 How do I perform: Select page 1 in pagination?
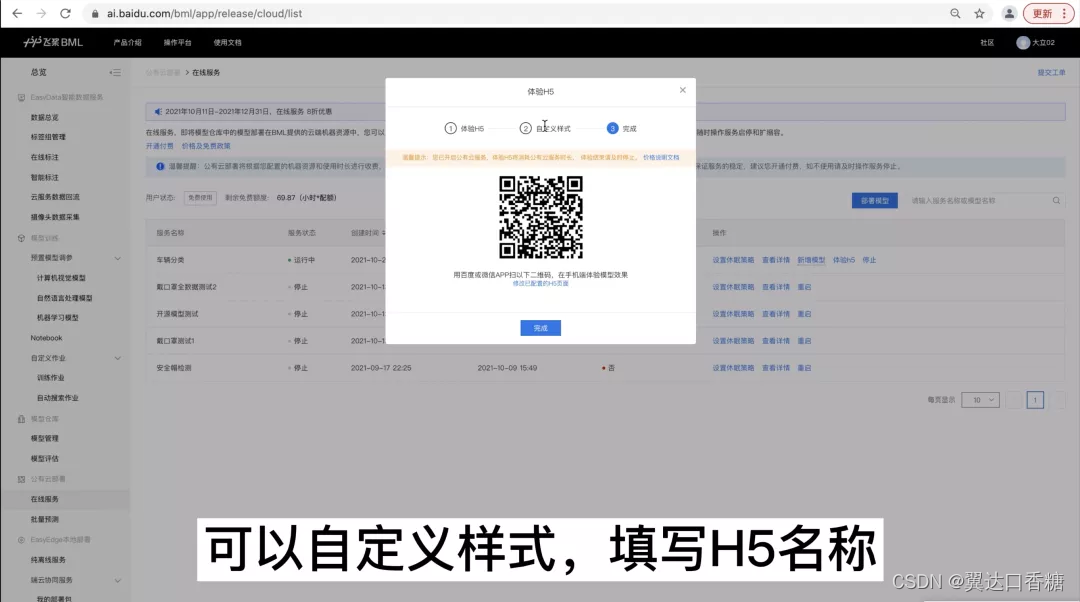[x=1035, y=398]
